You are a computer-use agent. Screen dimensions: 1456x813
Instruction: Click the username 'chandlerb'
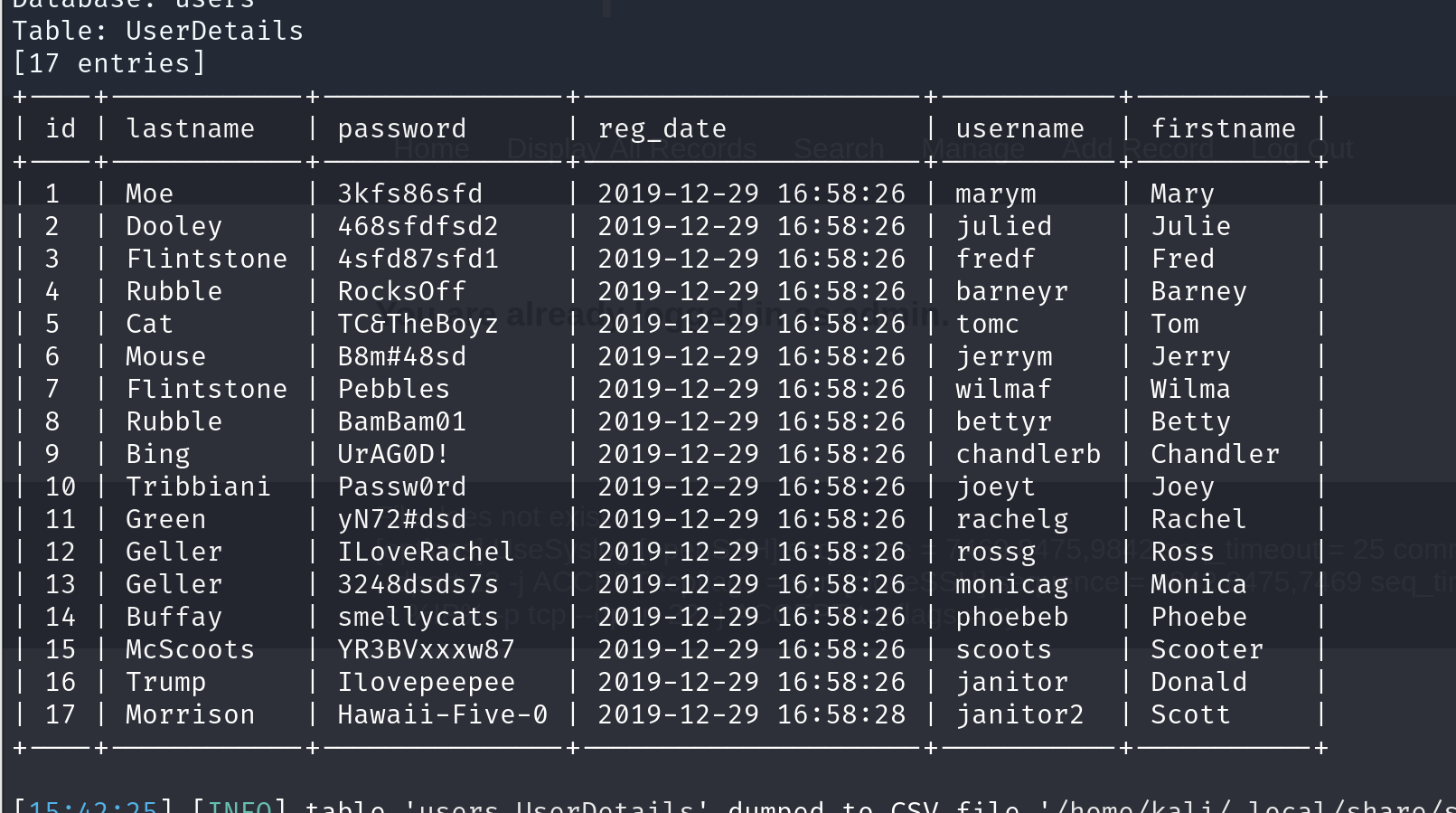tap(1029, 454)
